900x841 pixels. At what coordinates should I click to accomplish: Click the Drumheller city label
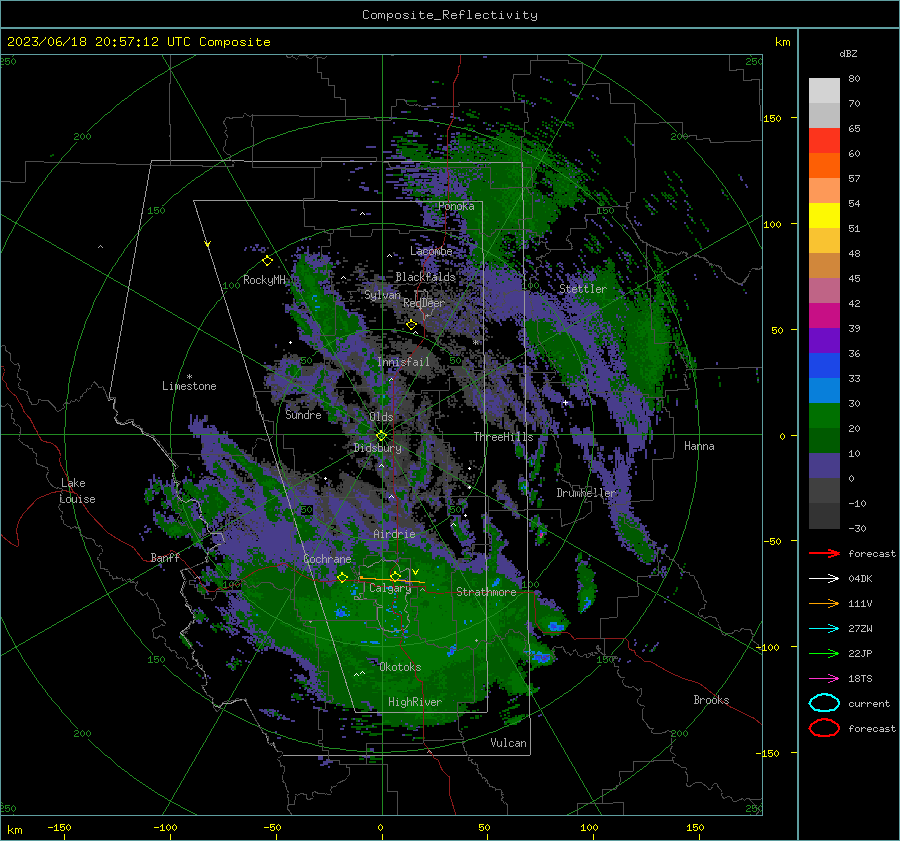(586, 493)
